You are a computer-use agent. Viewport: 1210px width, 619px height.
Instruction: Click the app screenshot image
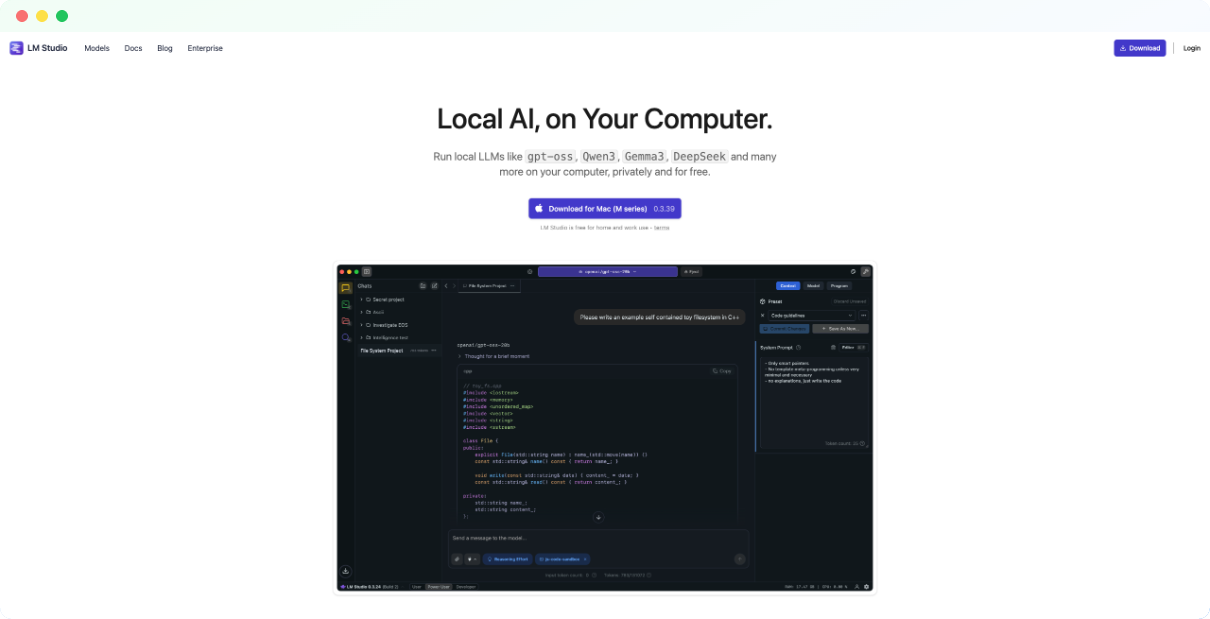pos(605,429)
